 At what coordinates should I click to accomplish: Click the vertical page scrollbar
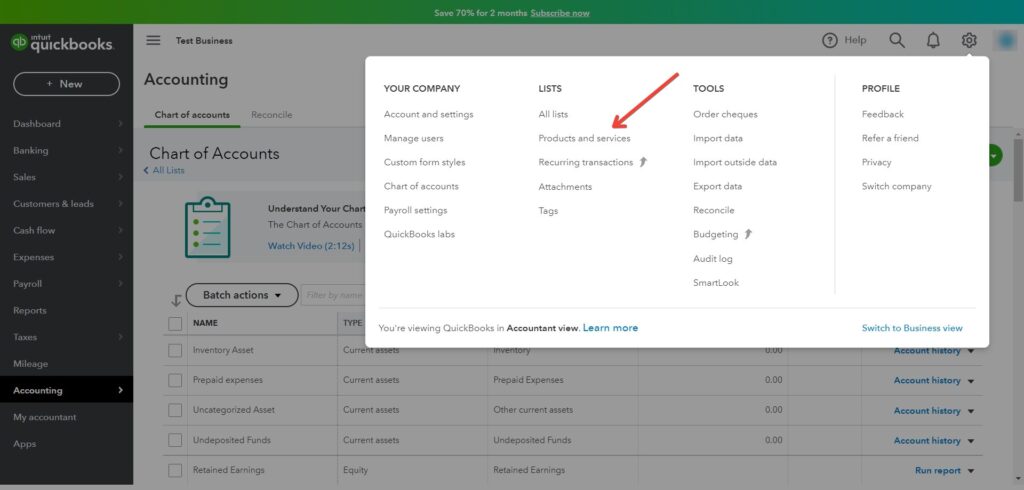[x=1018, y=170]
